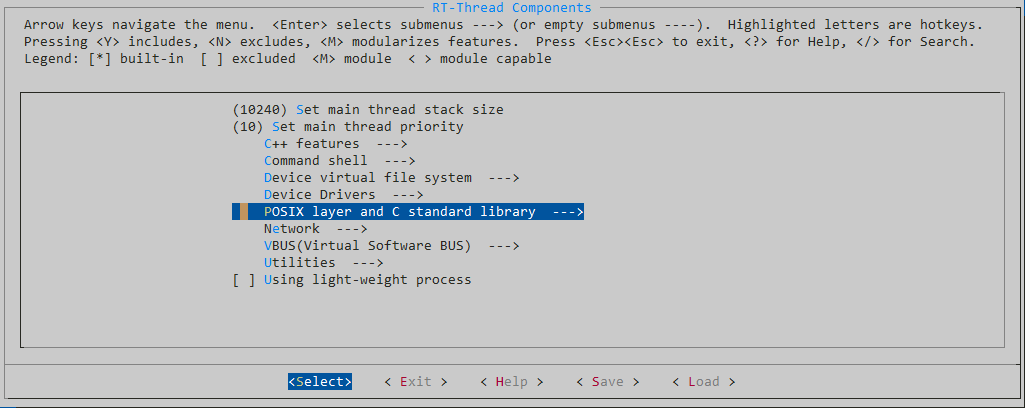Open Device virtual file system submenu
The height and width of the screenshot is (408, 1025).
click(392, 177)
